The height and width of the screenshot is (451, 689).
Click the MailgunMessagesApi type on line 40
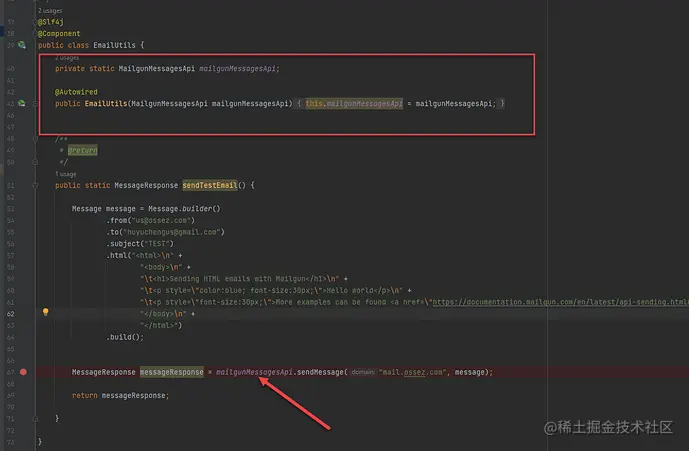[156, 69]
